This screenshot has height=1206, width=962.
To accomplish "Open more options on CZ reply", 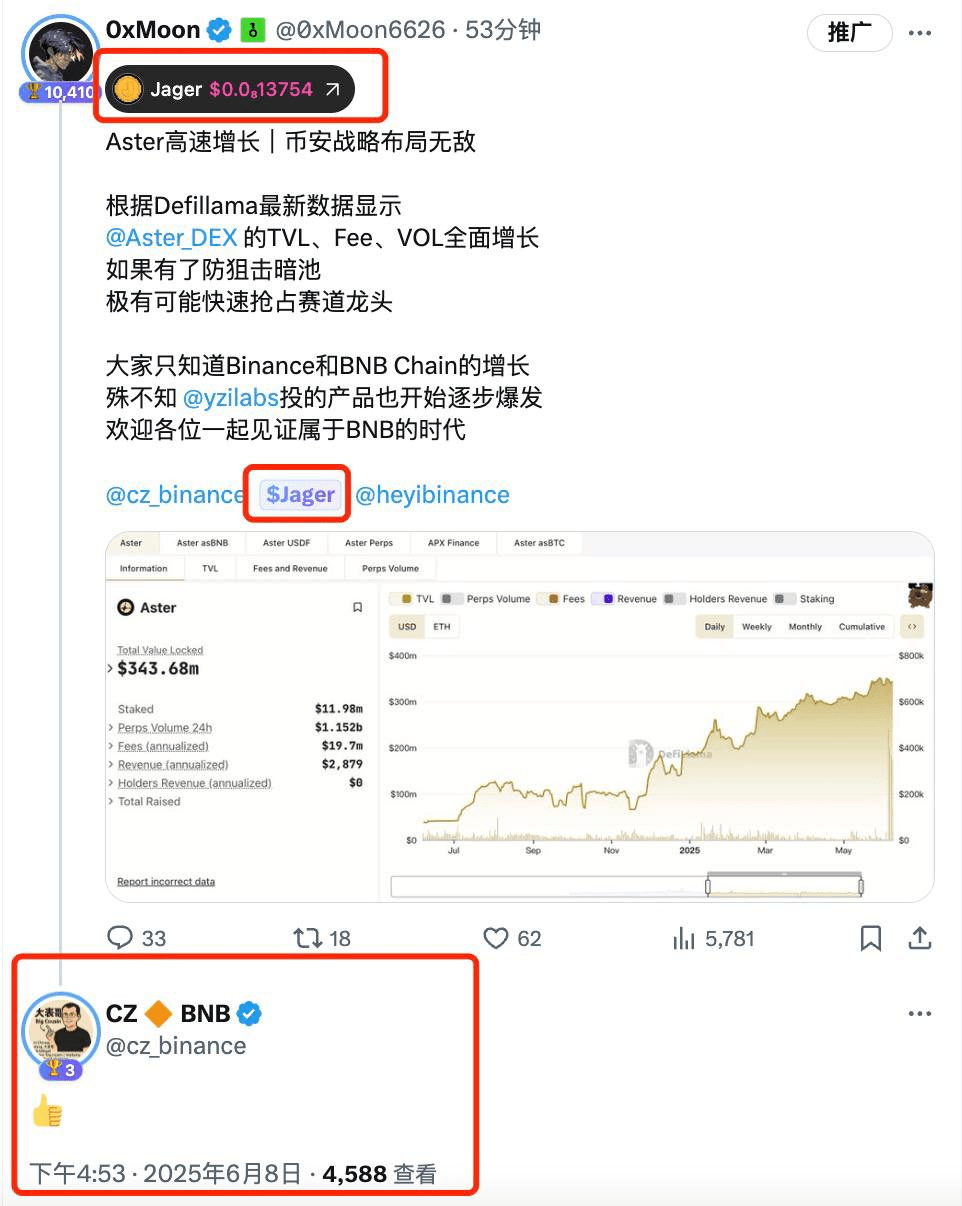I will (x=920, y=1013).
